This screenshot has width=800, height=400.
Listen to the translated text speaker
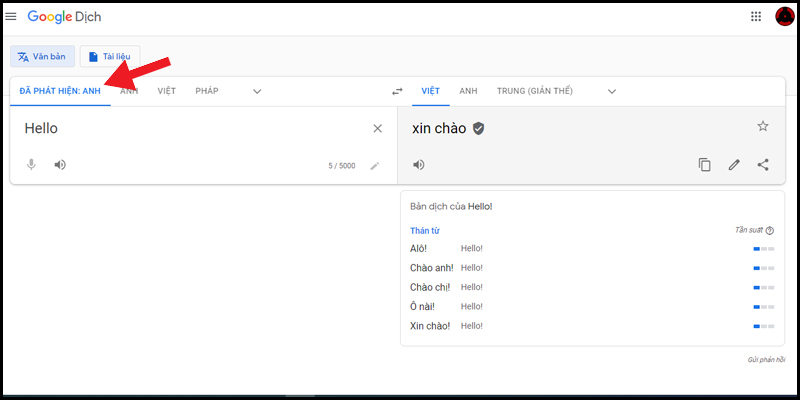coord(419,165)
